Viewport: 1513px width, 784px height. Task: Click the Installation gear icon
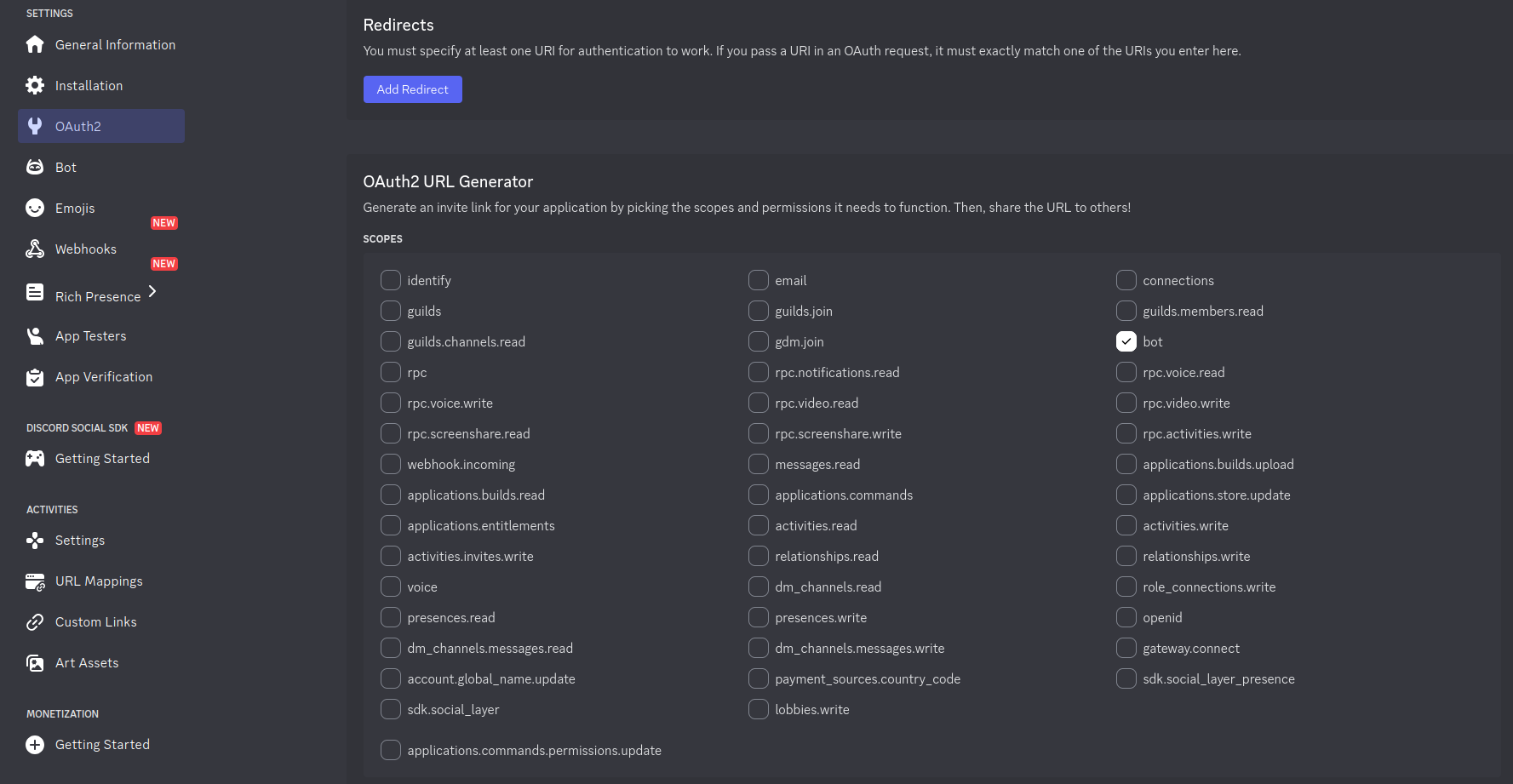pos(34,85)
